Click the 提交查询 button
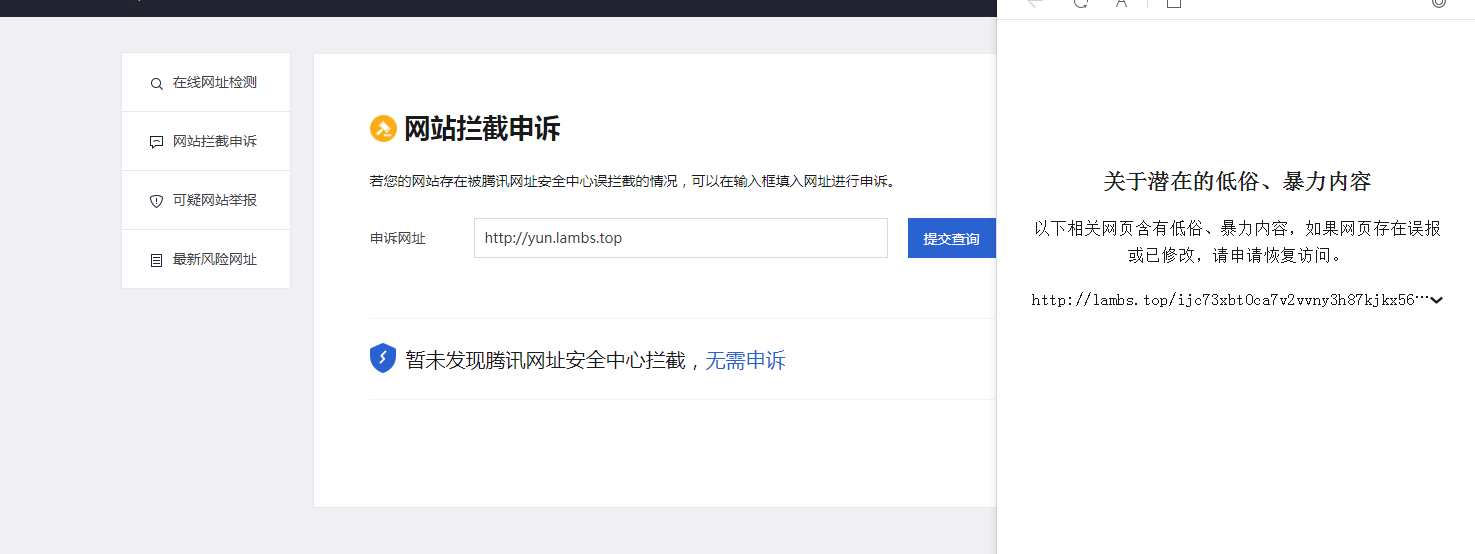The height and width of the screenshot is (554, 1475). click(952, 238)
